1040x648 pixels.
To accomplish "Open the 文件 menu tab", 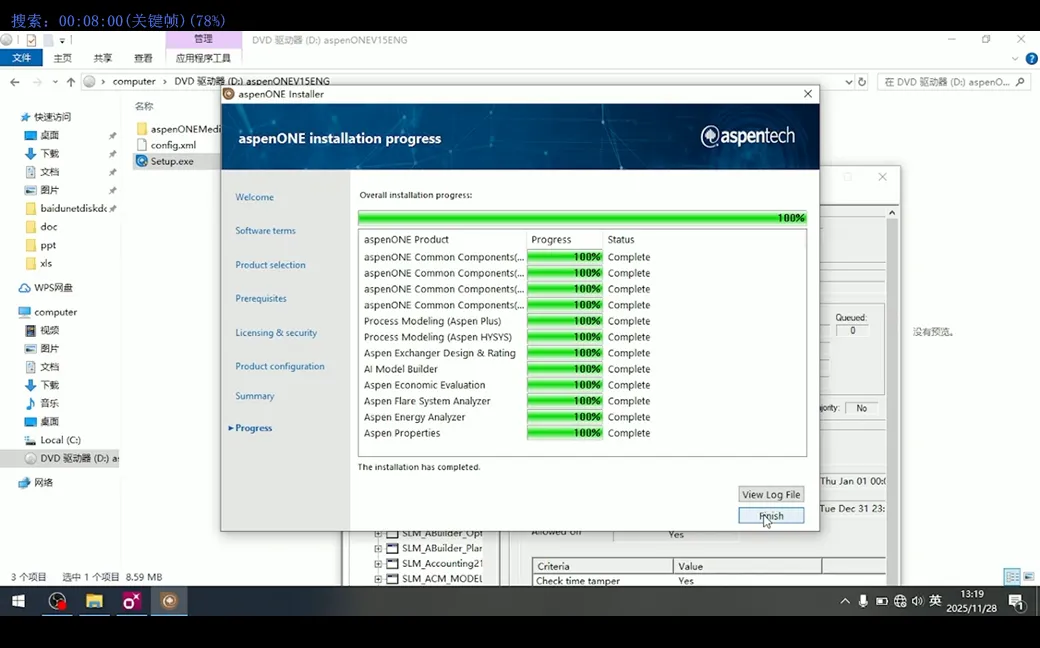I will (x=21, y=58).
